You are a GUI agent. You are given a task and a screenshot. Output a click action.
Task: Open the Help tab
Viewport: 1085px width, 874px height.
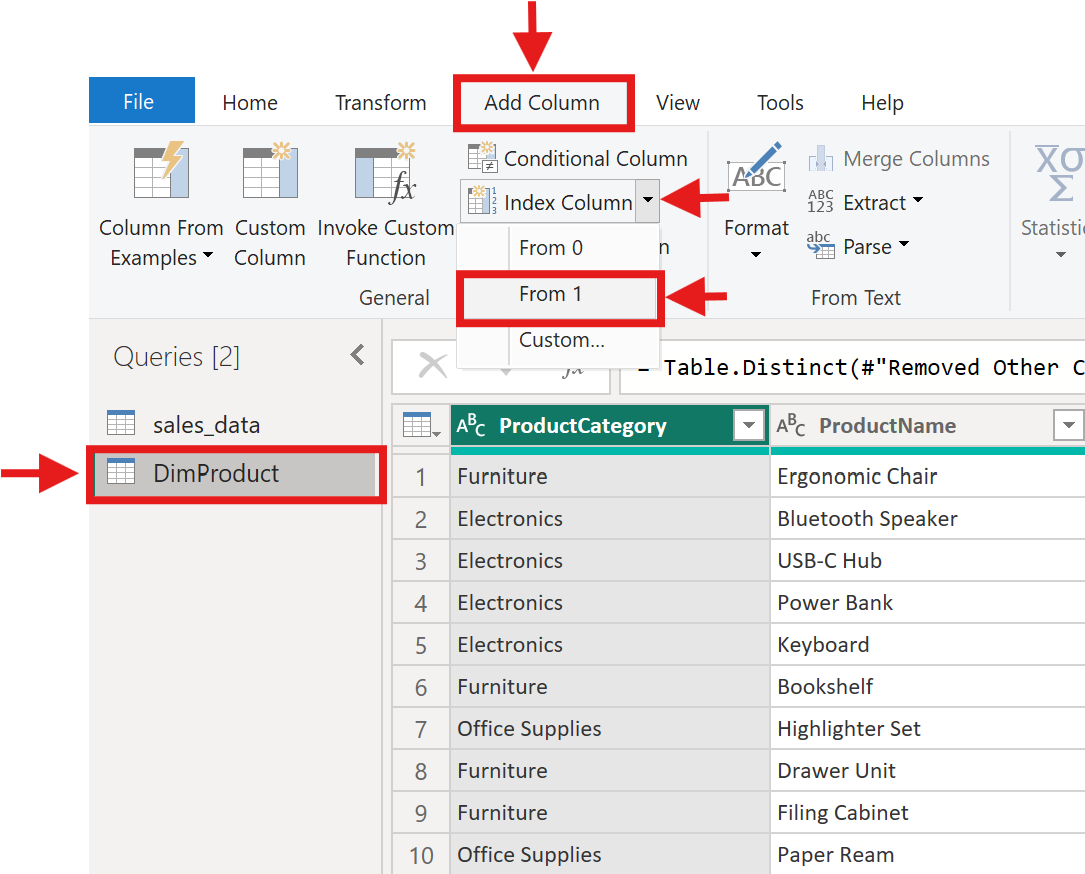point(882,102)
